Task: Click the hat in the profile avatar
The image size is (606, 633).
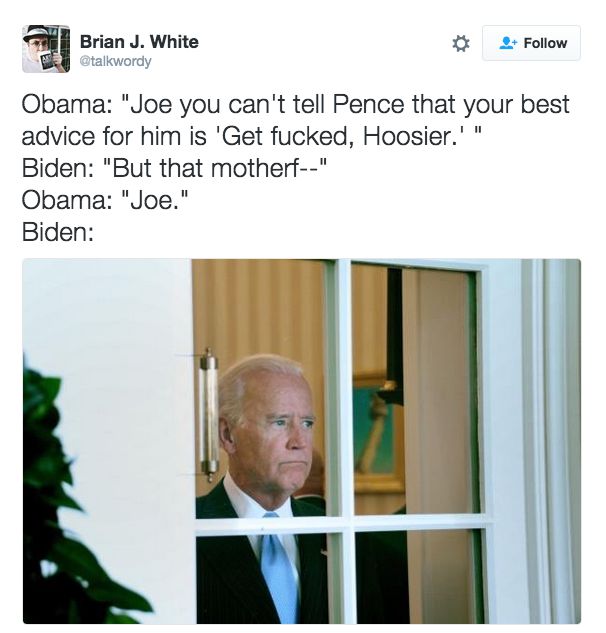Action: click(x=36, y=32)
